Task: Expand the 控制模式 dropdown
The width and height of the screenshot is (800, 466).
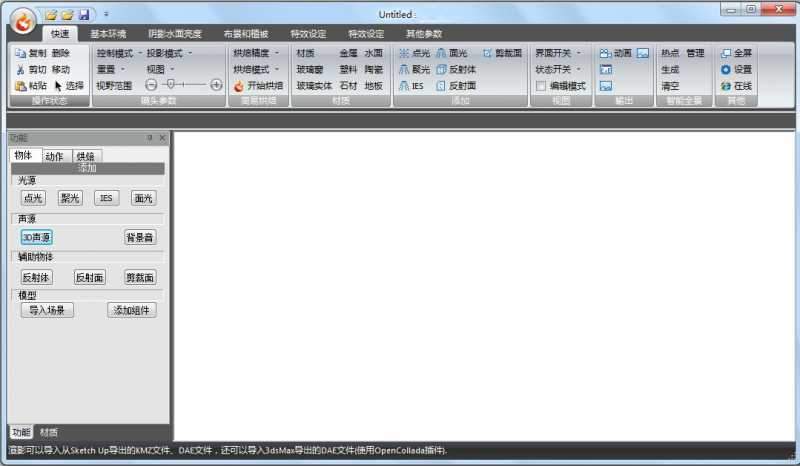Action: point(119,53)
